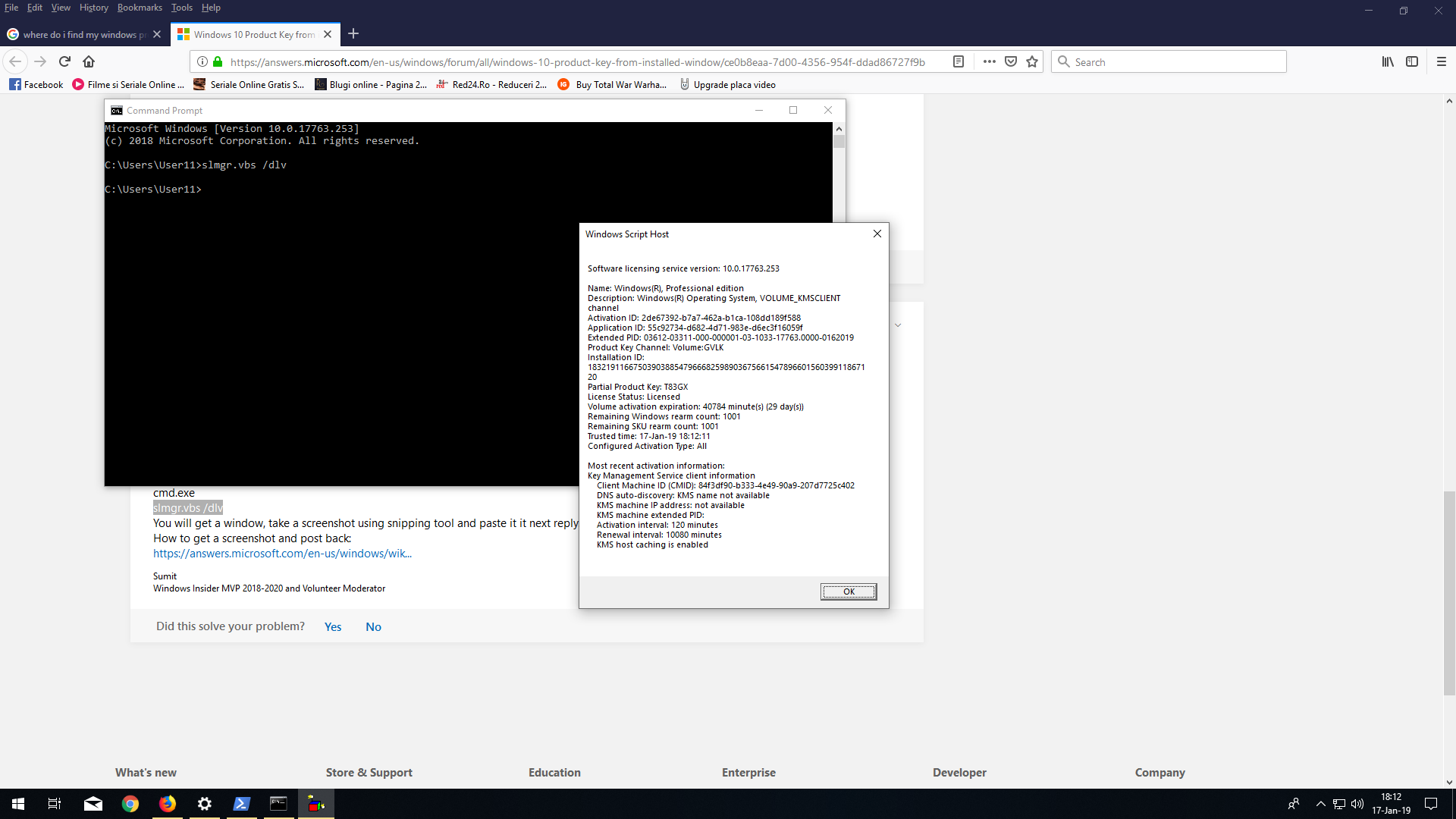1456x819 pixels.
Task: Show site information icon in address bar
Action: pos(202,61)
